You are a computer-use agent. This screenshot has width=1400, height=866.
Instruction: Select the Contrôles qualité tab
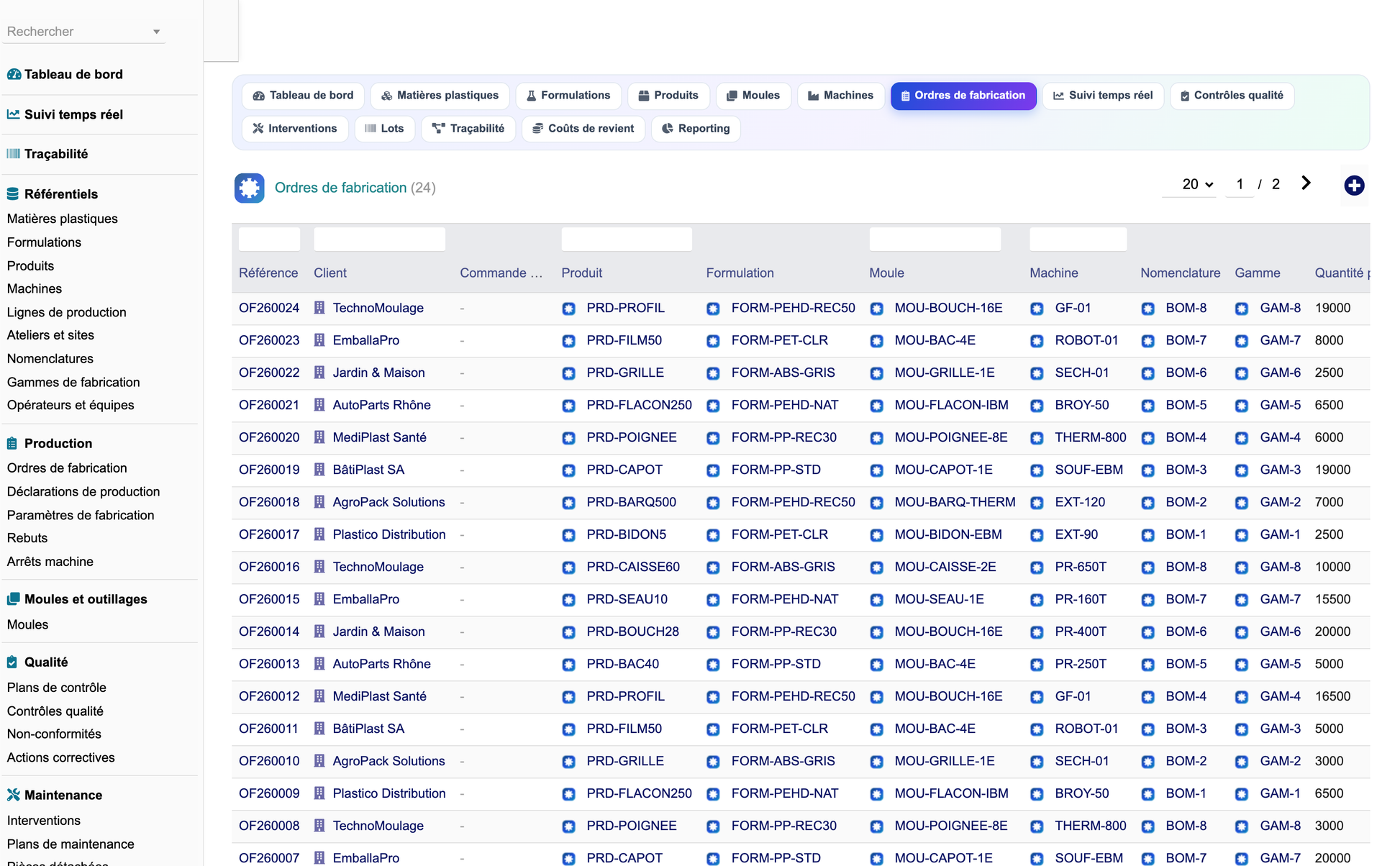[x=1232, y=96]
